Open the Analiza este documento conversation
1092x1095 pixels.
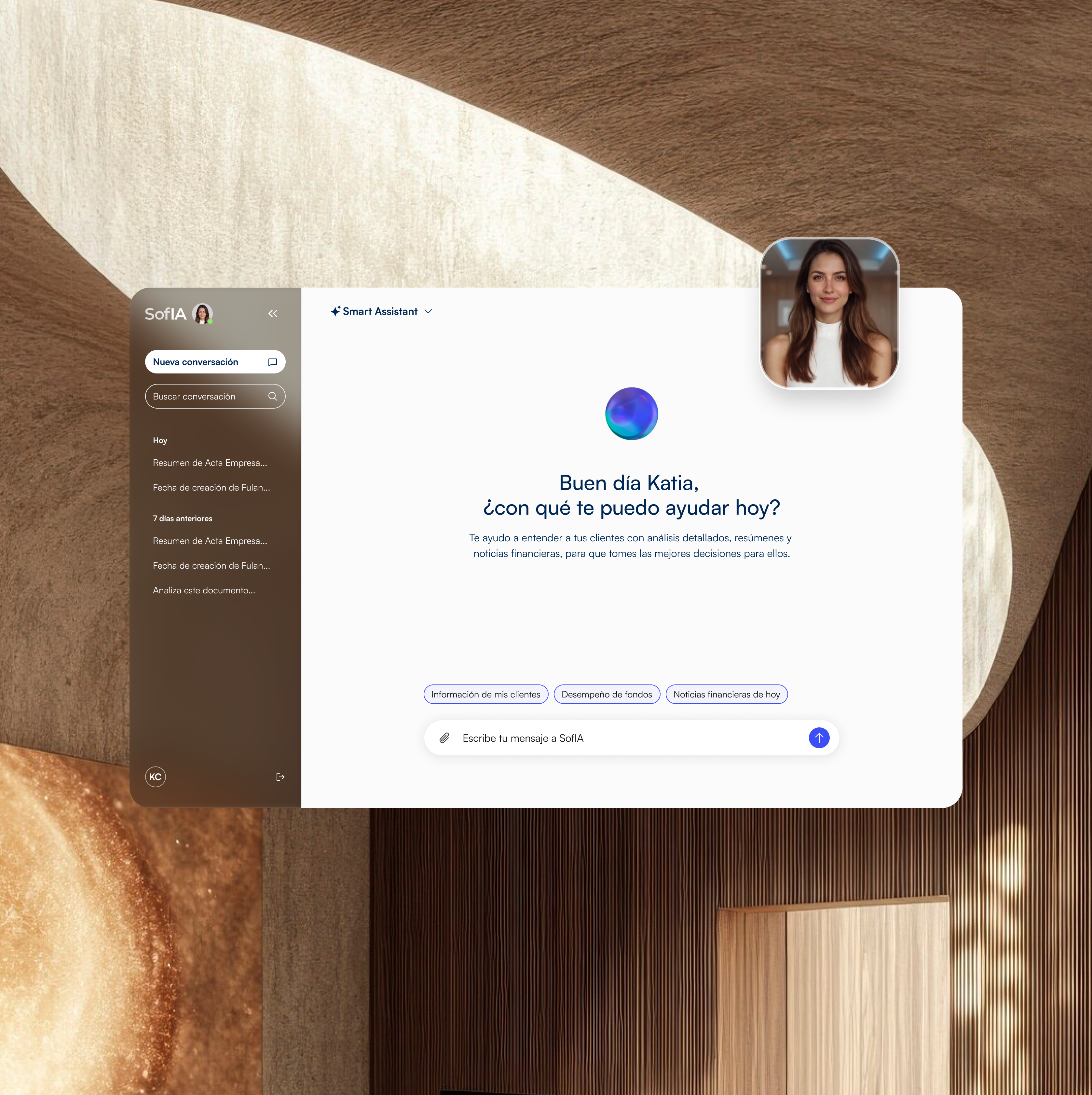click(x=204, y=590)
